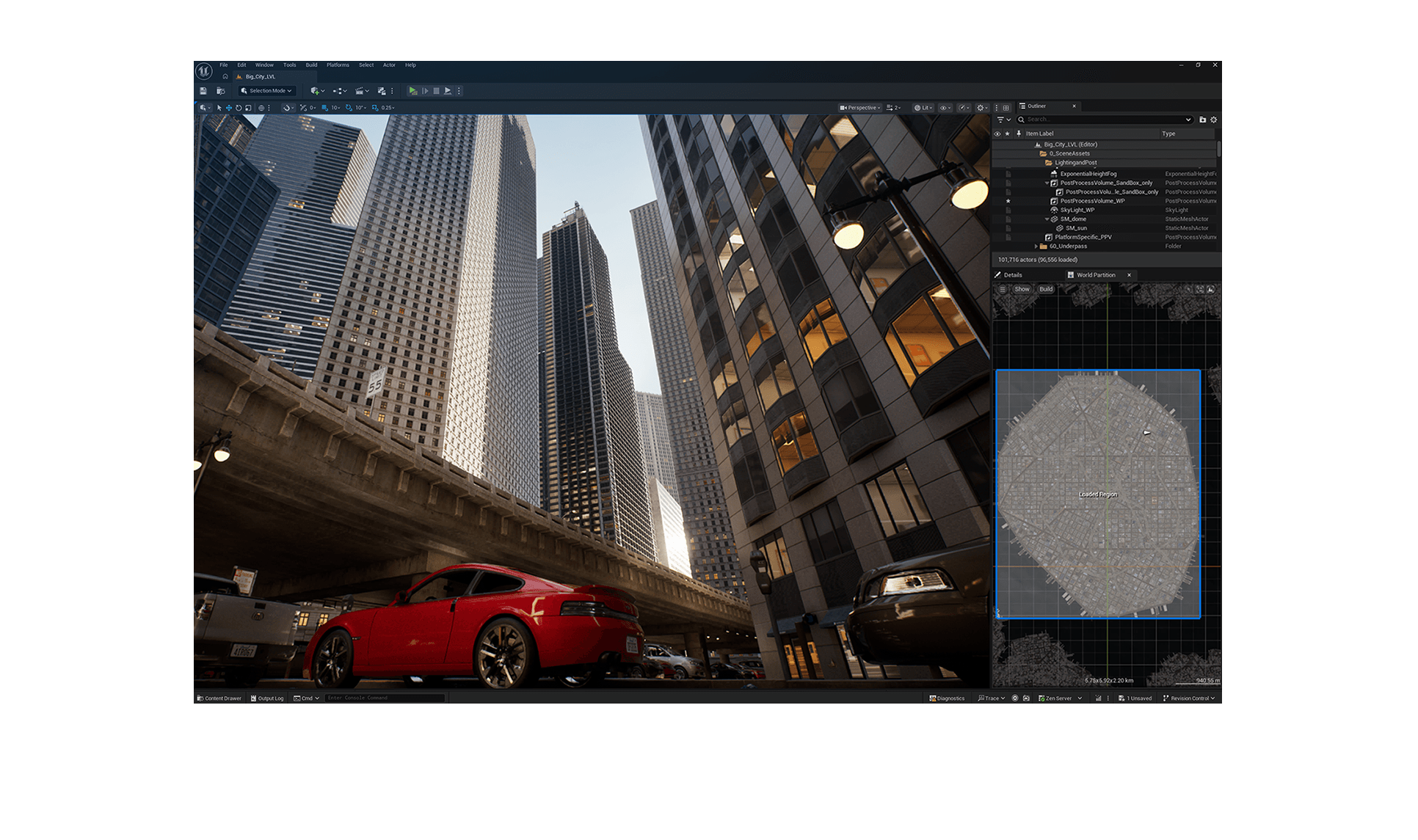Open the Outliner filter dropdown

(1003, 120)
